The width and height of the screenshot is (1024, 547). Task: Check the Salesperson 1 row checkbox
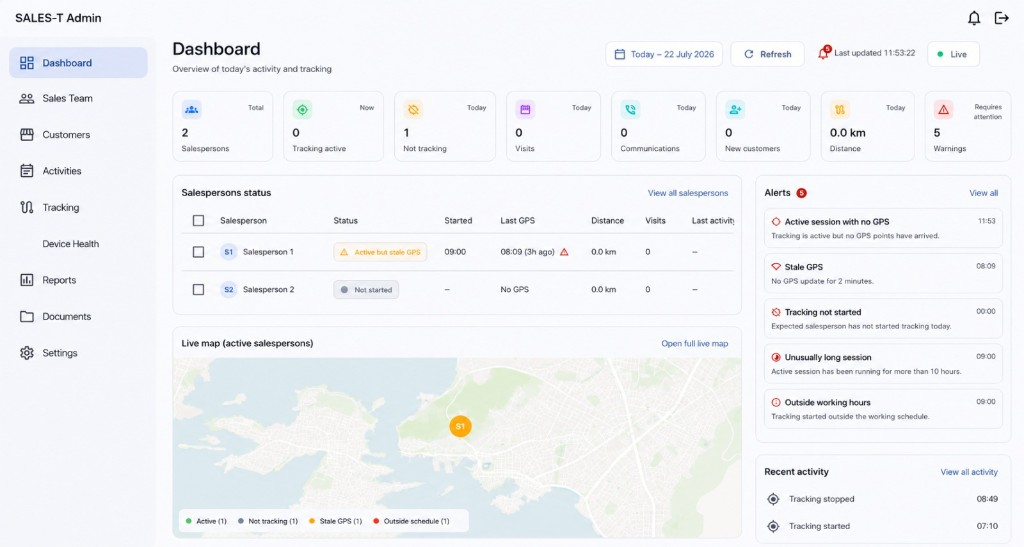pyautogui.click(x=199, y=252)
